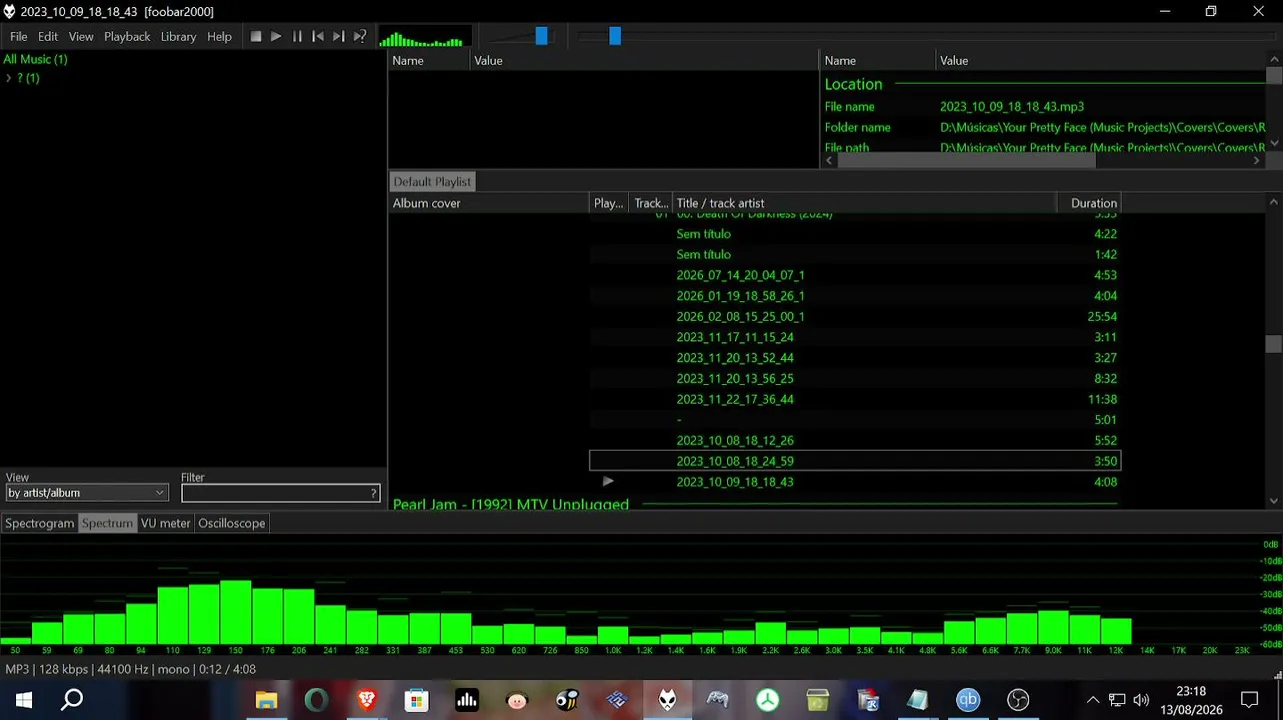The image size is (1283, 720).
Task: Open the View menu
Action: click(x=81, y=37)
